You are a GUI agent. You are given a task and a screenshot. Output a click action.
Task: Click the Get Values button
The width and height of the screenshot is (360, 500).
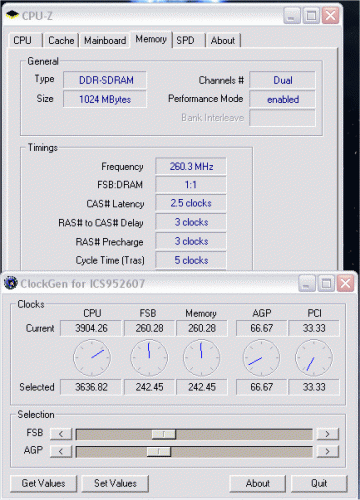[x=44, y=483]
